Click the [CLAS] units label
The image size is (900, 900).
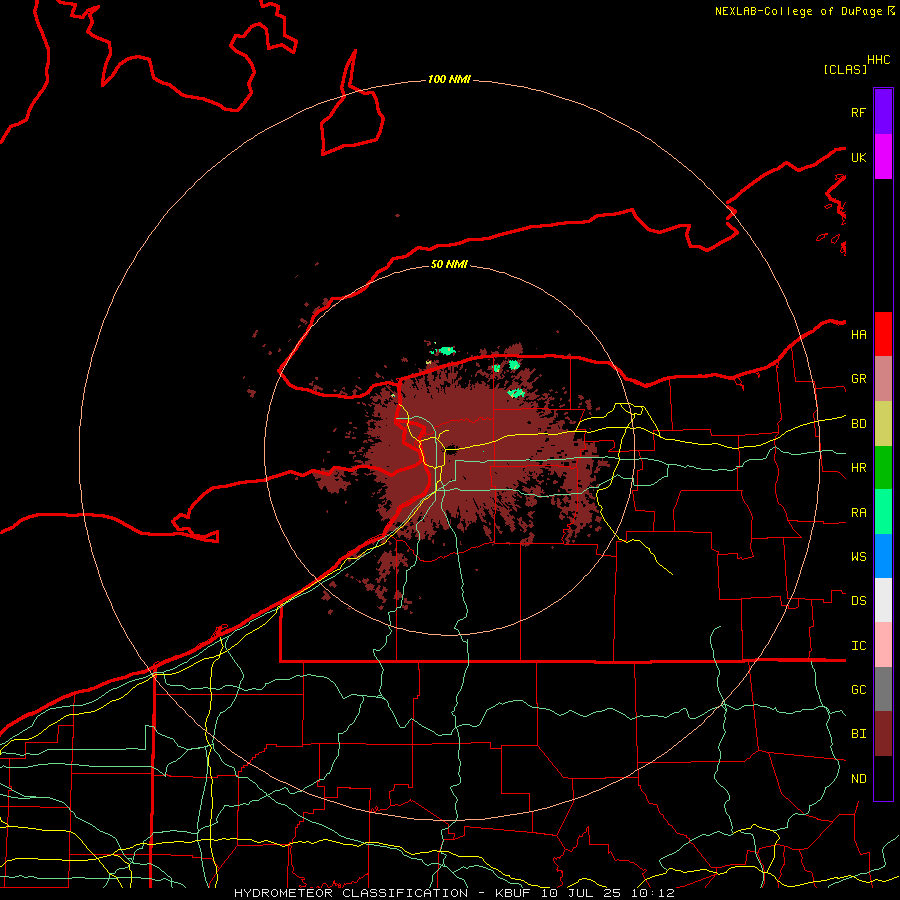click(x=845, y=69)
